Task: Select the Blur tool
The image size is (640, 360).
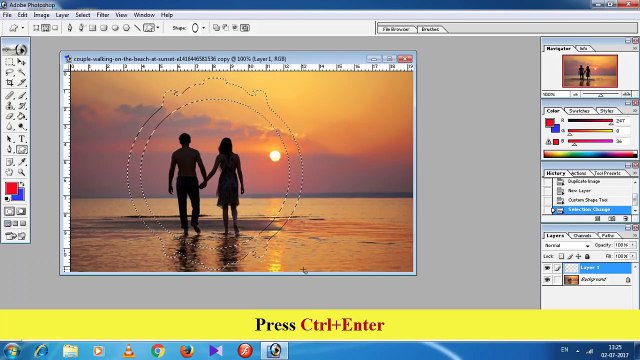Action: 9,127
